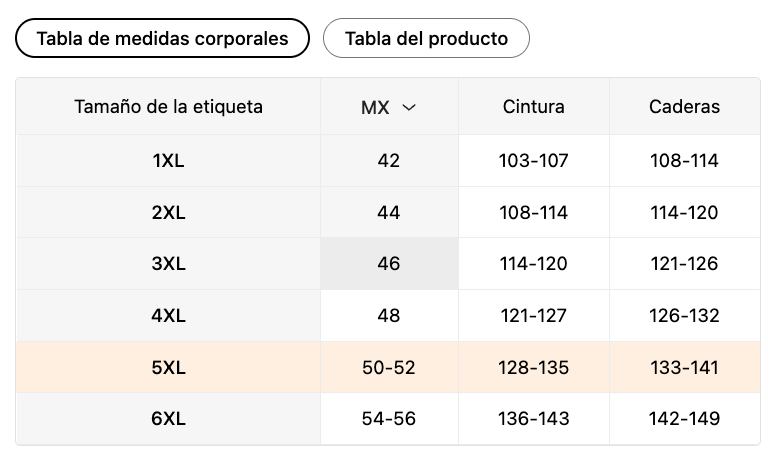Click the highlighted MX size 46 cell
The width and height of the screenshot is (784, 462).
tap(389, 264)
